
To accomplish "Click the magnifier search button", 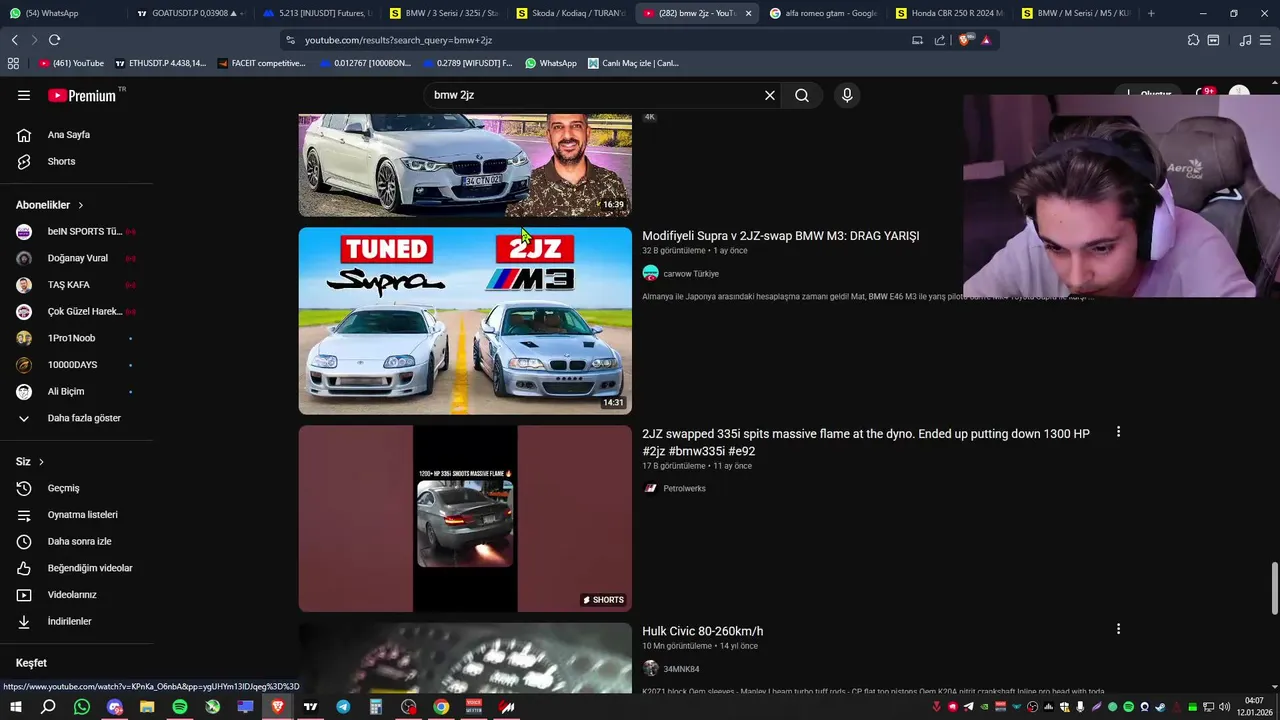I will (802, 95).
